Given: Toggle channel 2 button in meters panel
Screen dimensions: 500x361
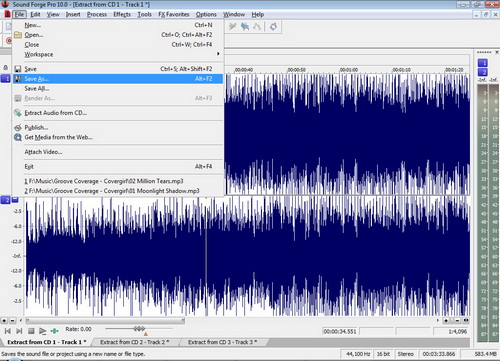Looking at the screenshot, I should tap(483, 72).
